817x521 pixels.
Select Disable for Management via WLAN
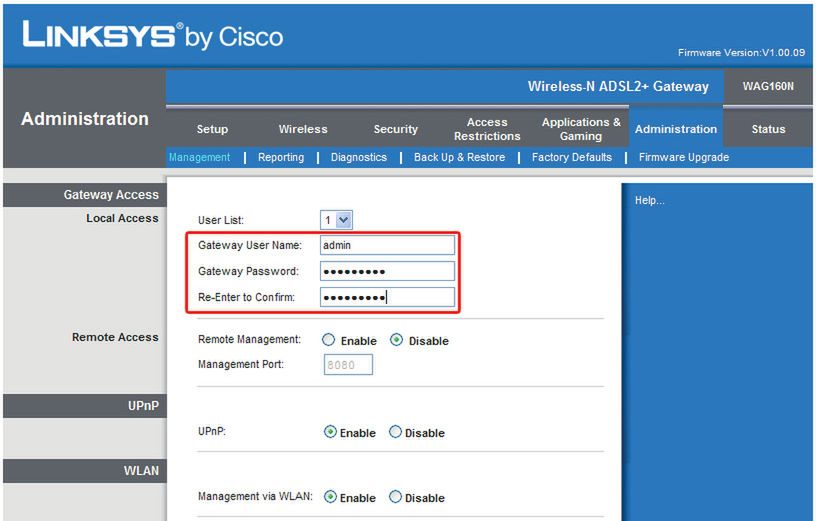tap(395, 497)
